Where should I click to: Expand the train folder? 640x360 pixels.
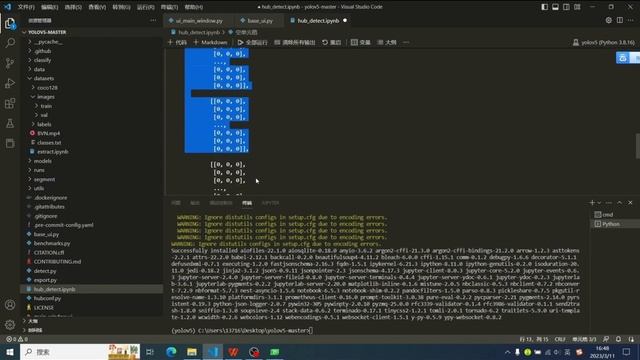click(x=46, y=106)
